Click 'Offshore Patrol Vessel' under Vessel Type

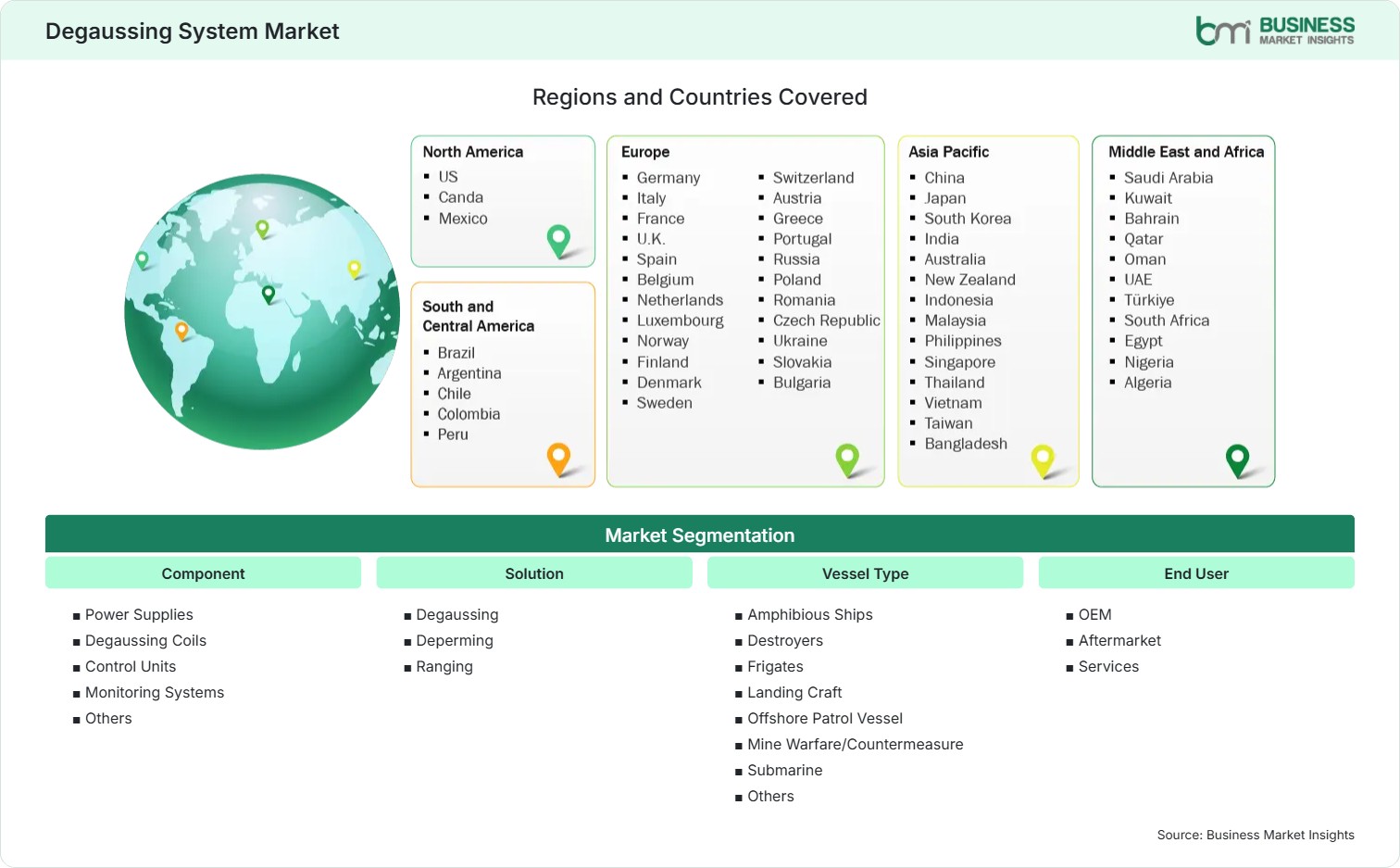[x=825, y=718]
